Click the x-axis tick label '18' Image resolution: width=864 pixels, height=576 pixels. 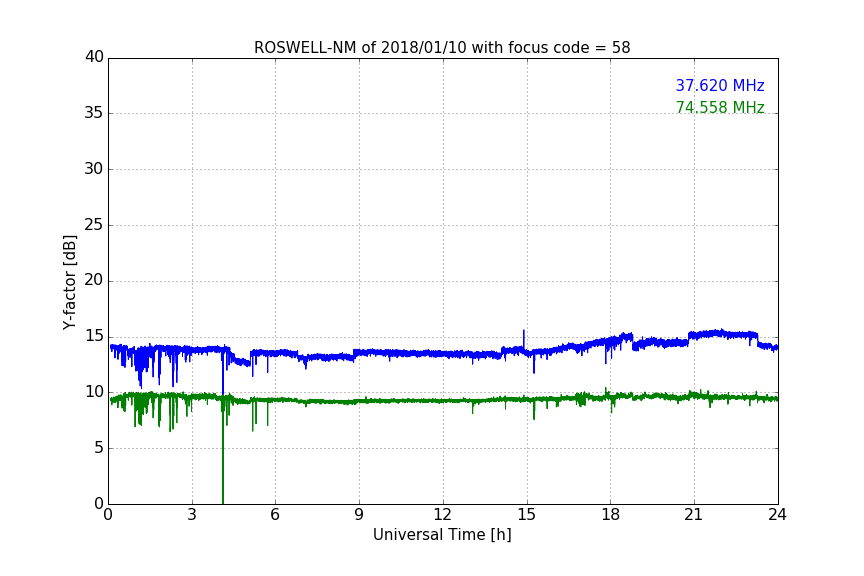tap(610, 515)
